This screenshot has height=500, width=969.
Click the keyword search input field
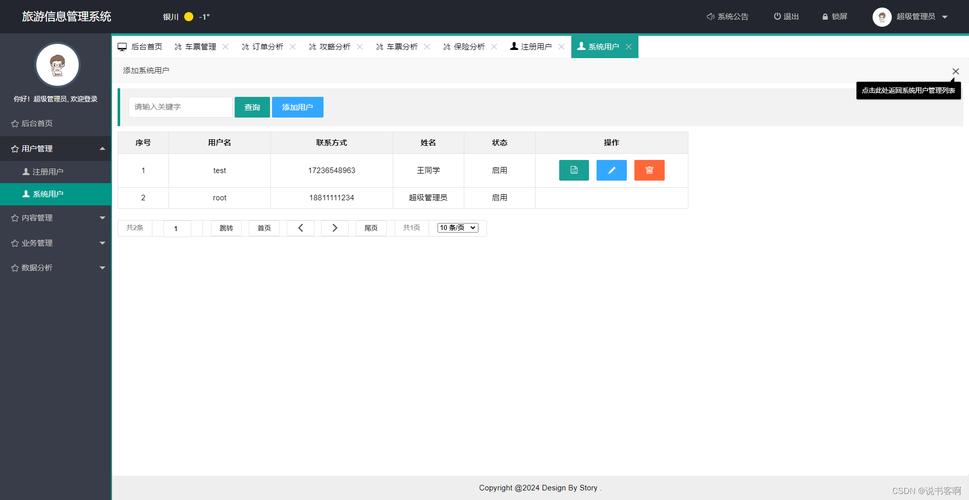click(180, 107)
